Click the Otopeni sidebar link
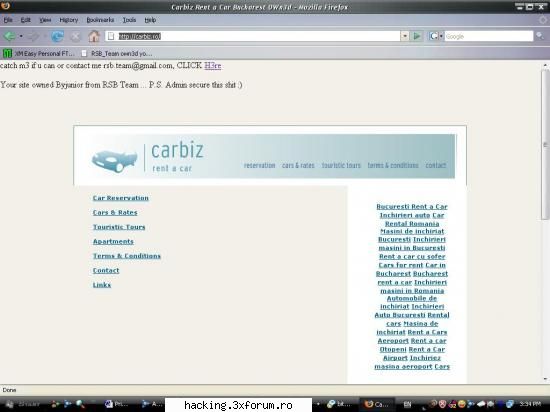The height and width of the screenshot is (412, 550). (x=393, y=350)
